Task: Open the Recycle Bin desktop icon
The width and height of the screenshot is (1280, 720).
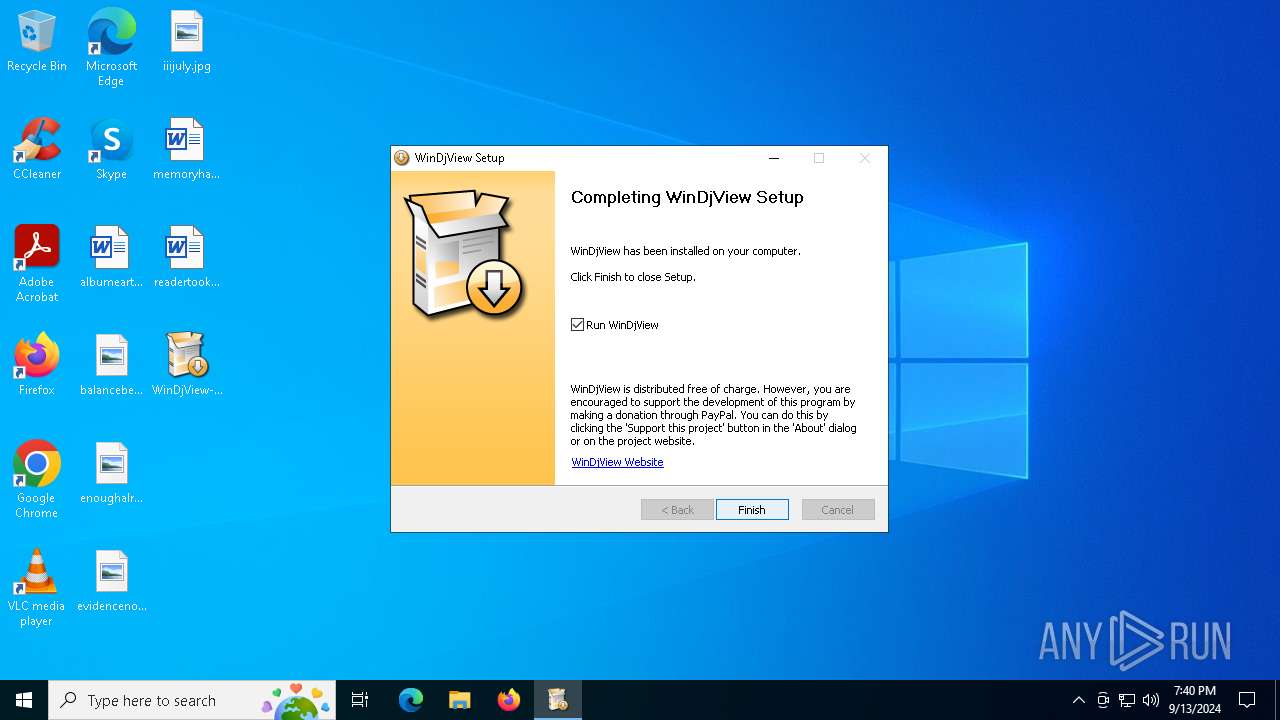Action: 37,42
